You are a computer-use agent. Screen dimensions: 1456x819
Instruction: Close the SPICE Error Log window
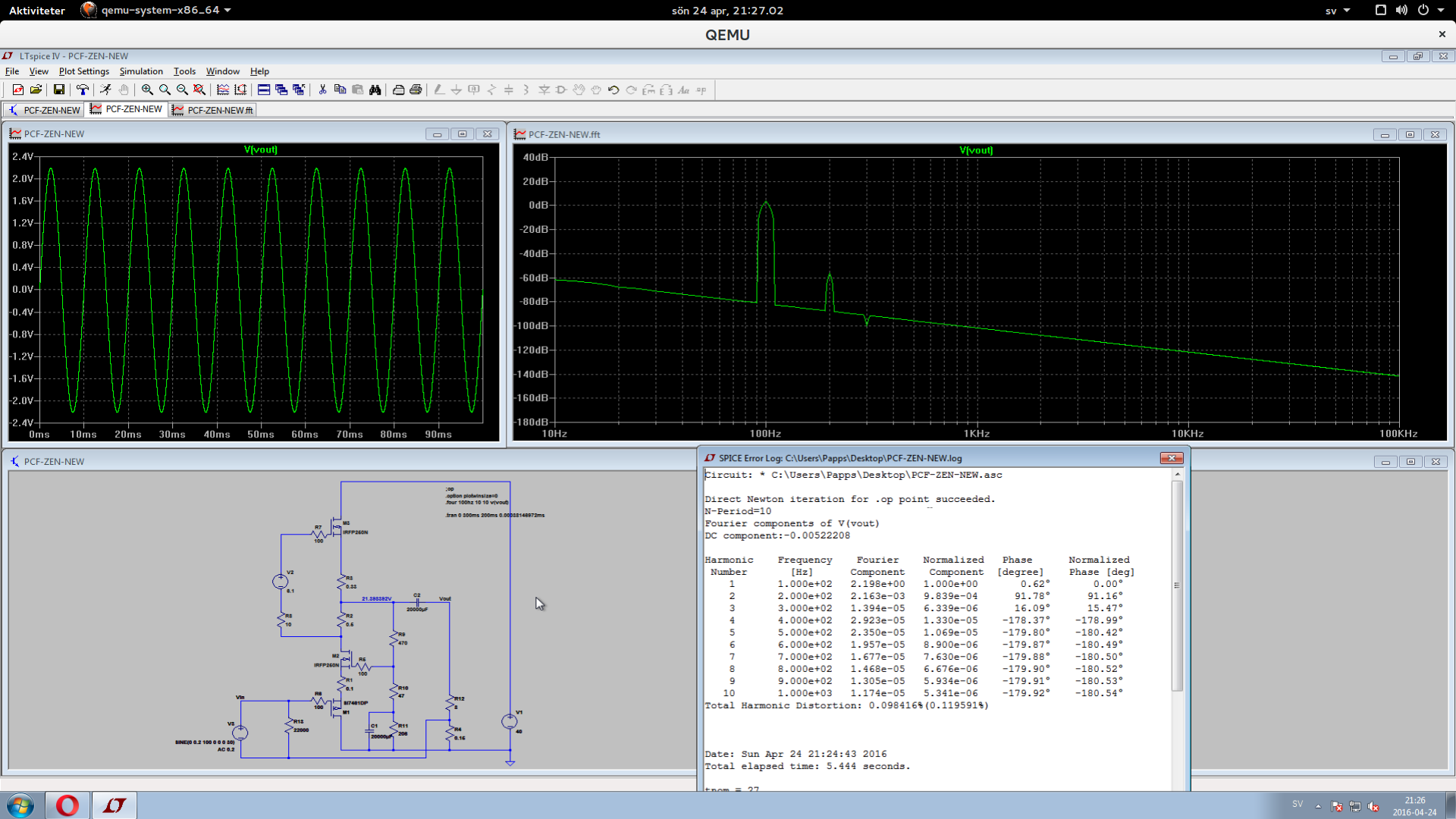1172,458
